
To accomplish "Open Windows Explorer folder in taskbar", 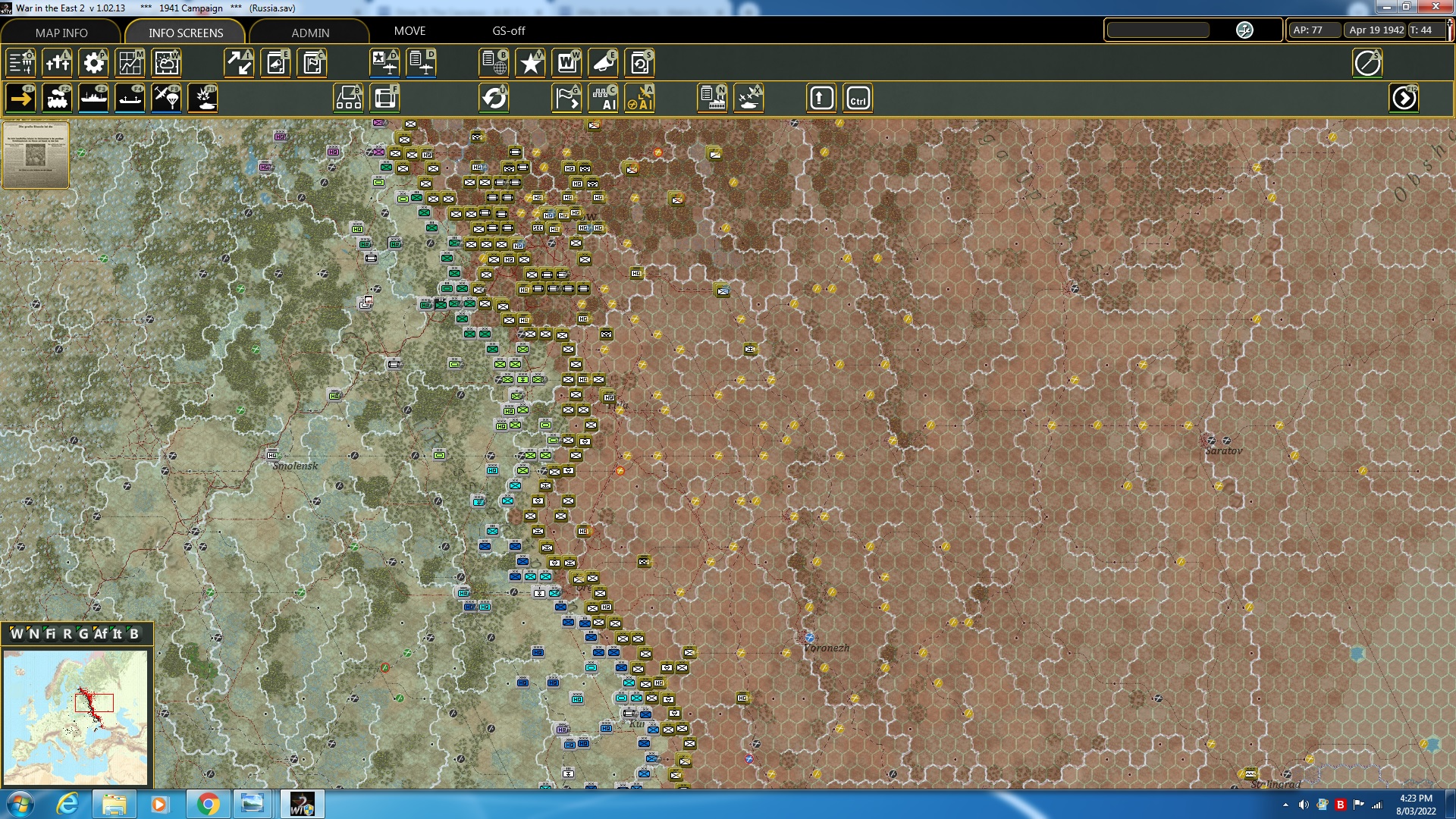I will click(114, 804).
